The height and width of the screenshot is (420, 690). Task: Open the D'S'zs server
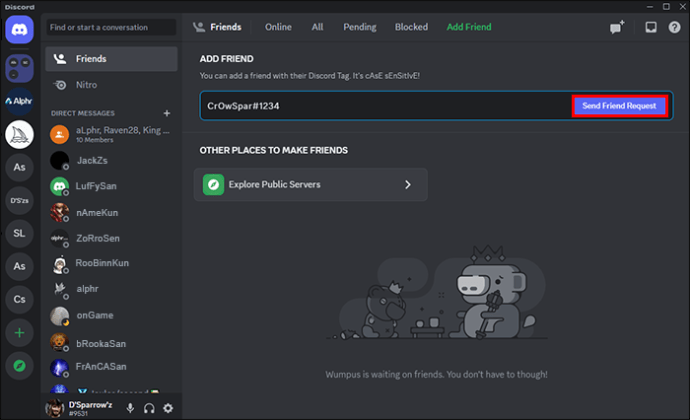click(x=19, y=200)
